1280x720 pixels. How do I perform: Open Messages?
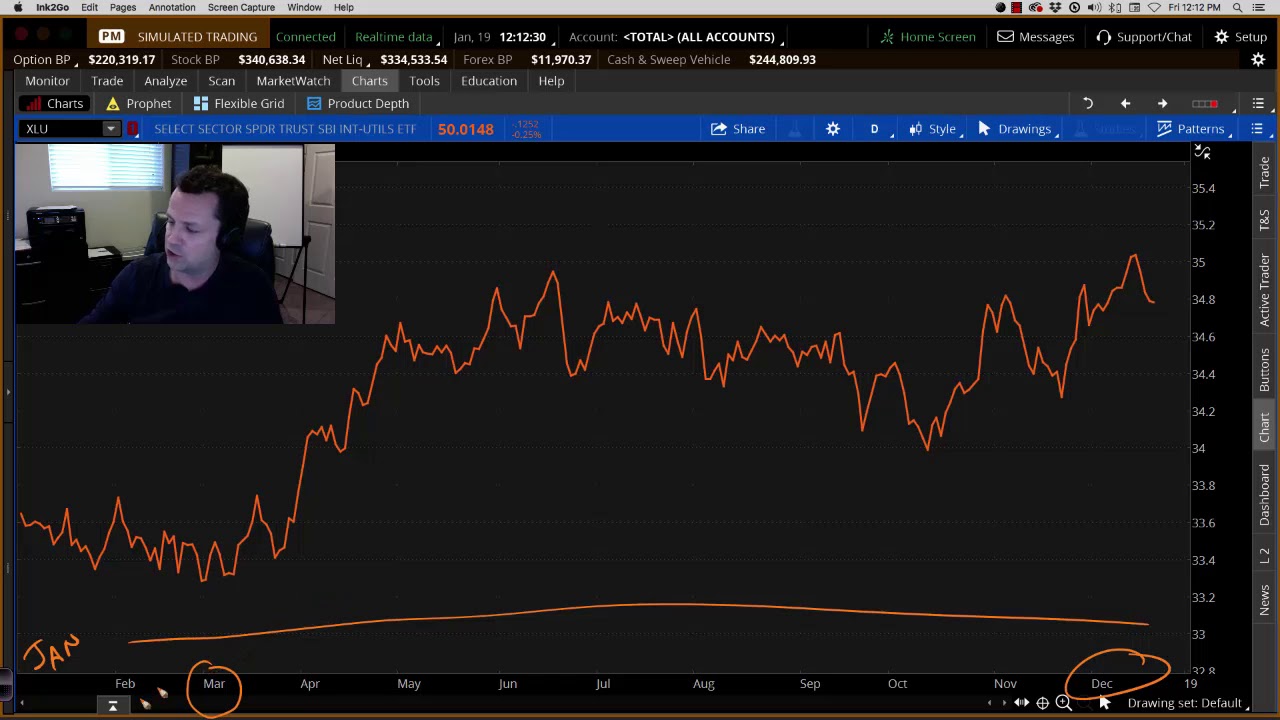point(1035,37)
